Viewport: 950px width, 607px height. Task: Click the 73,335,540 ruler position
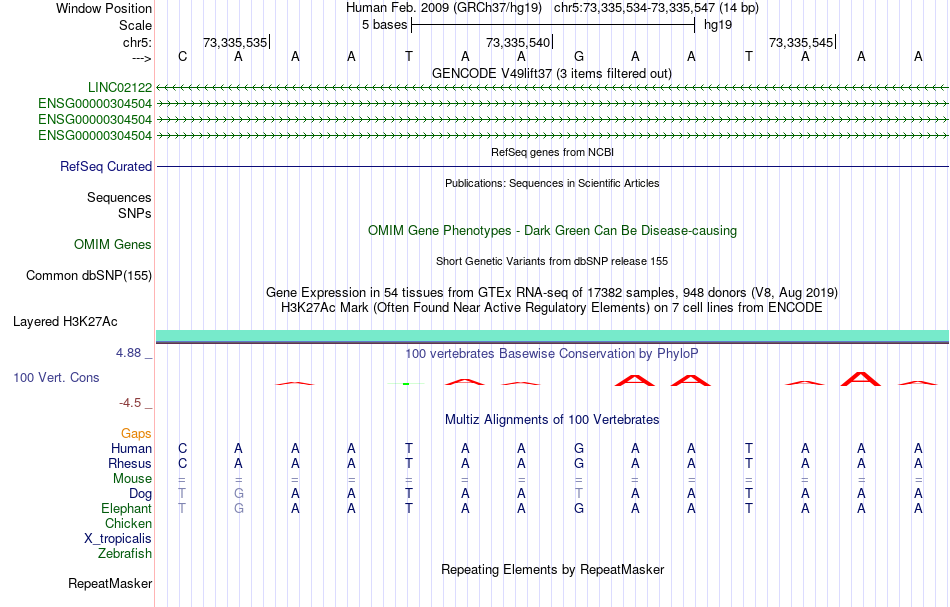[518, 42]
